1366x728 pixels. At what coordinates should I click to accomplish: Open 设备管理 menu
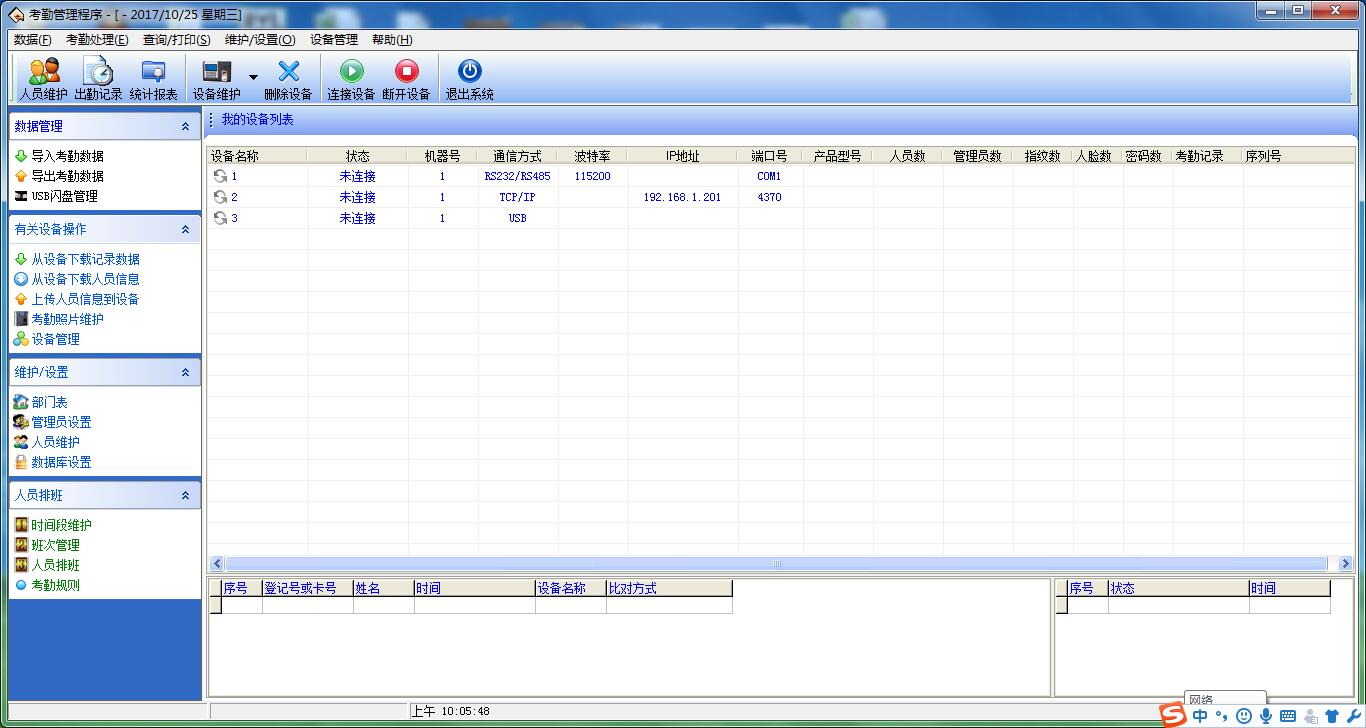pyautogui.click(x=334, y=40)
